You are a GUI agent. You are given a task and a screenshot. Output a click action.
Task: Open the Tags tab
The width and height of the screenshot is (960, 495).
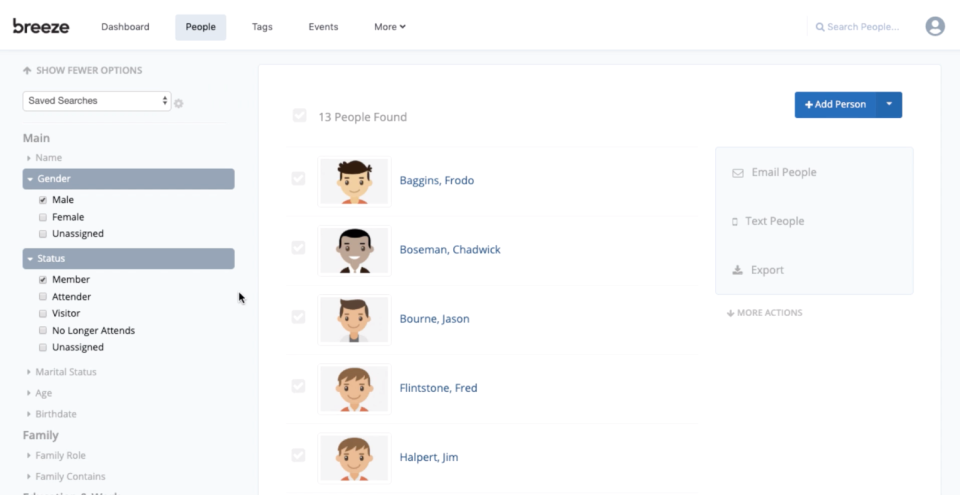(262, 27)
